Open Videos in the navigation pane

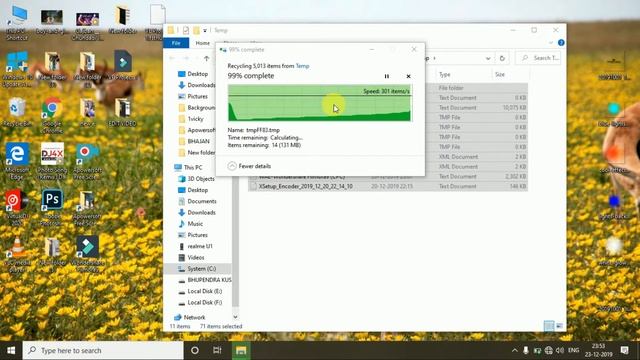pyautogui.click(x=196, y=258)
